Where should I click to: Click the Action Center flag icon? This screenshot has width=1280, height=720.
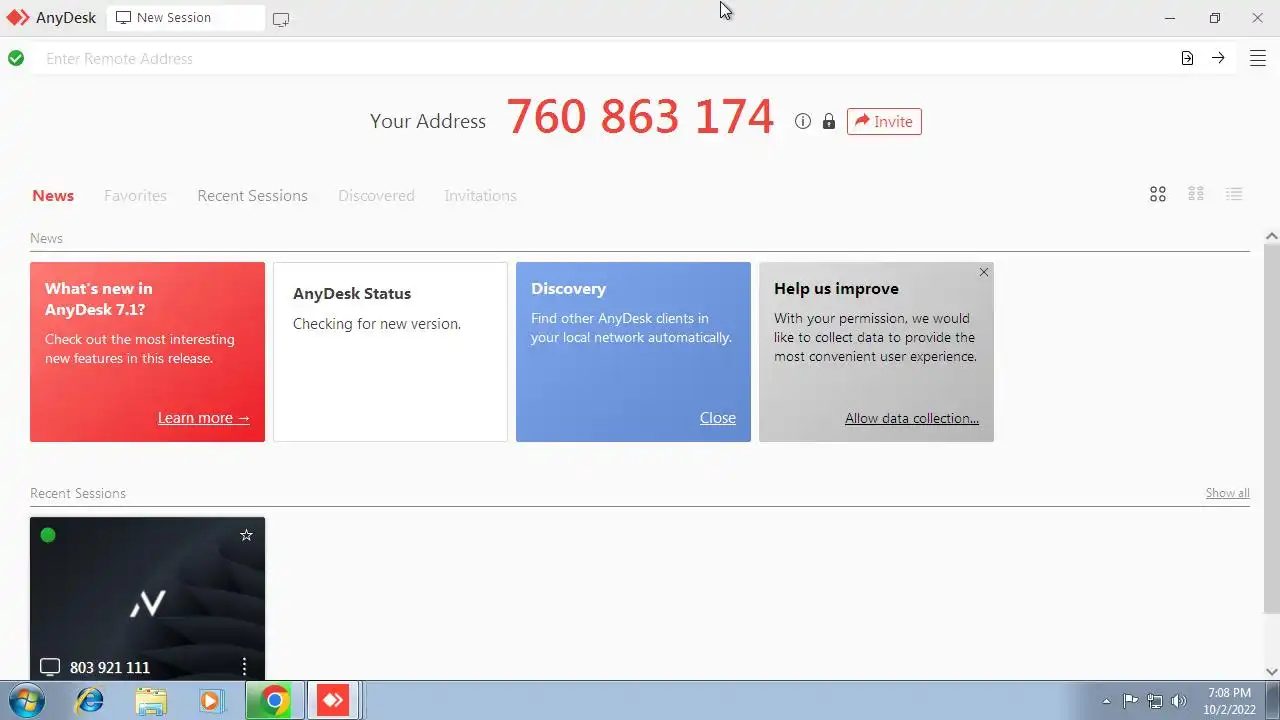[x=1130, y=701]
